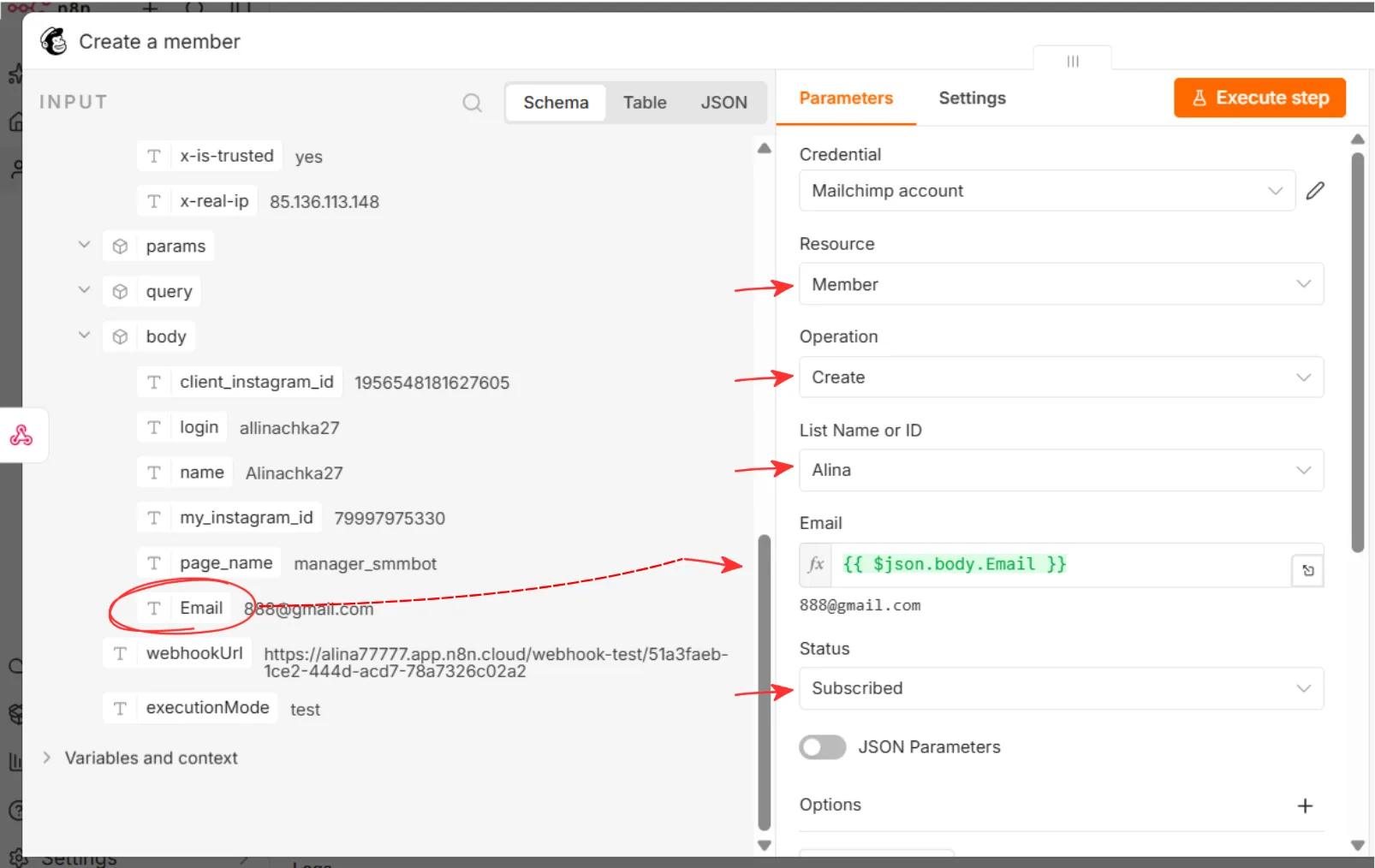Select the client_instagram_id field pill
This screenshot has height=868, width=1375.
240,382
